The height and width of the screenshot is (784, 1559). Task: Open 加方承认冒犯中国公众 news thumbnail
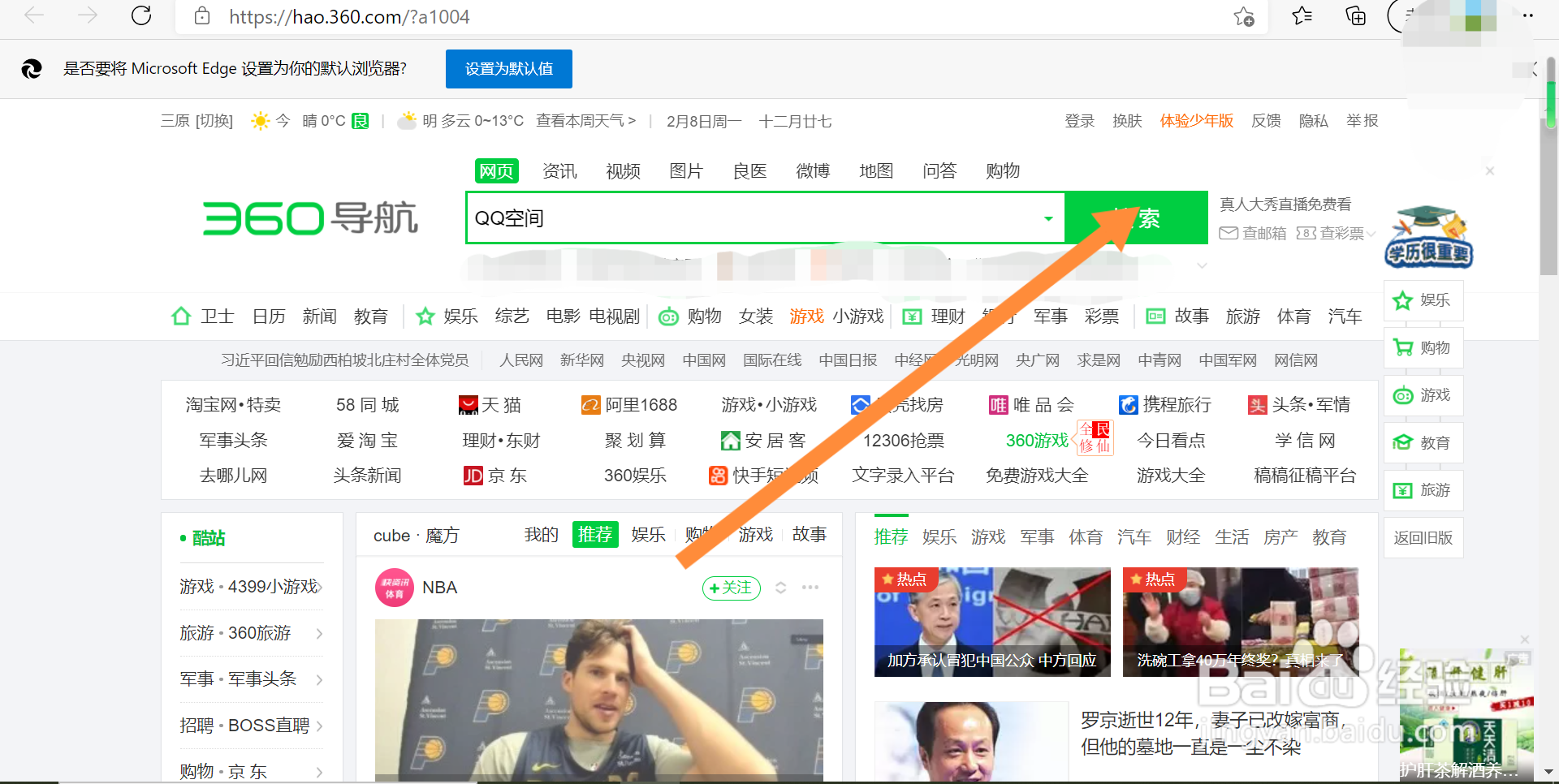tap(992, 622)
